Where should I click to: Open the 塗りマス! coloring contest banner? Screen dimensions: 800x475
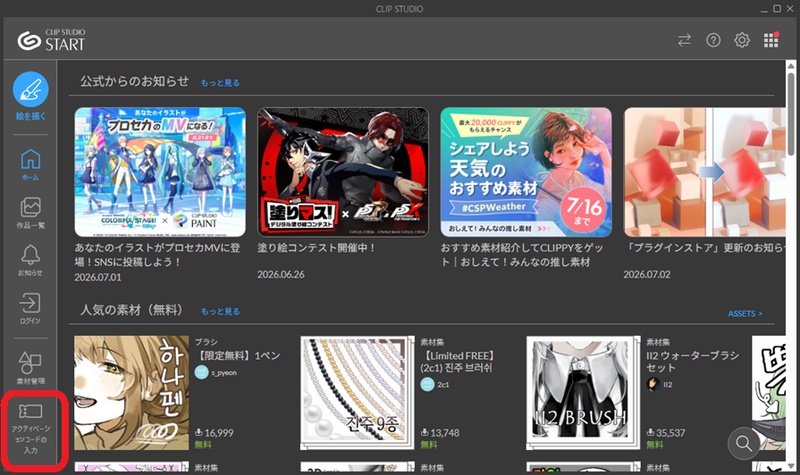[x=343, y=172]
